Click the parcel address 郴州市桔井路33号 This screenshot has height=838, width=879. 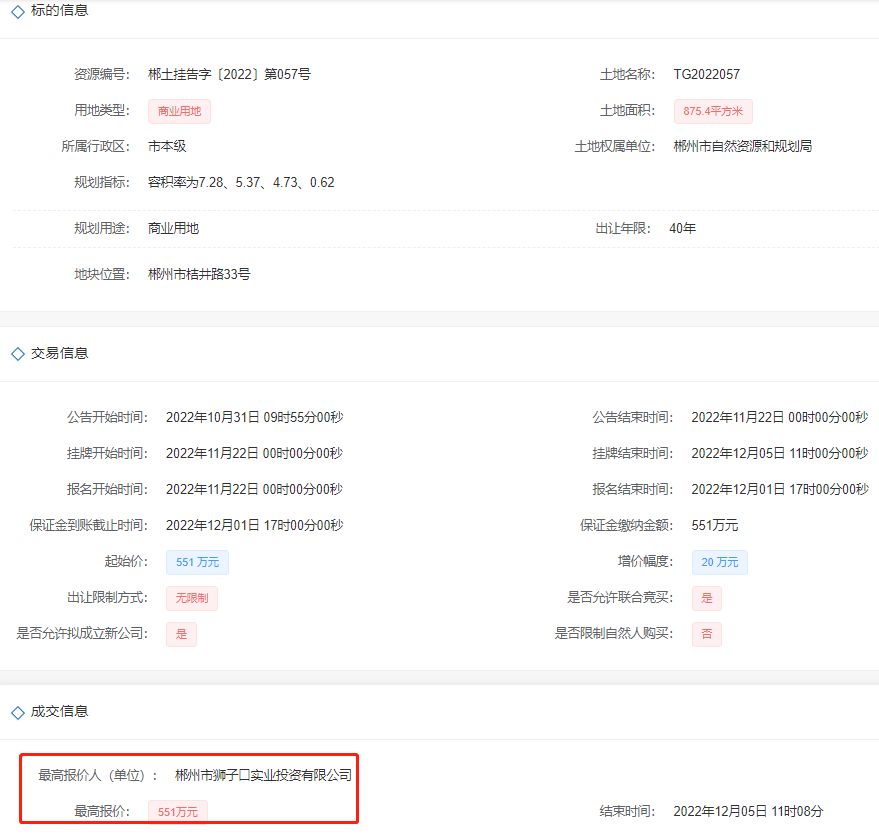tap(199, 274)
